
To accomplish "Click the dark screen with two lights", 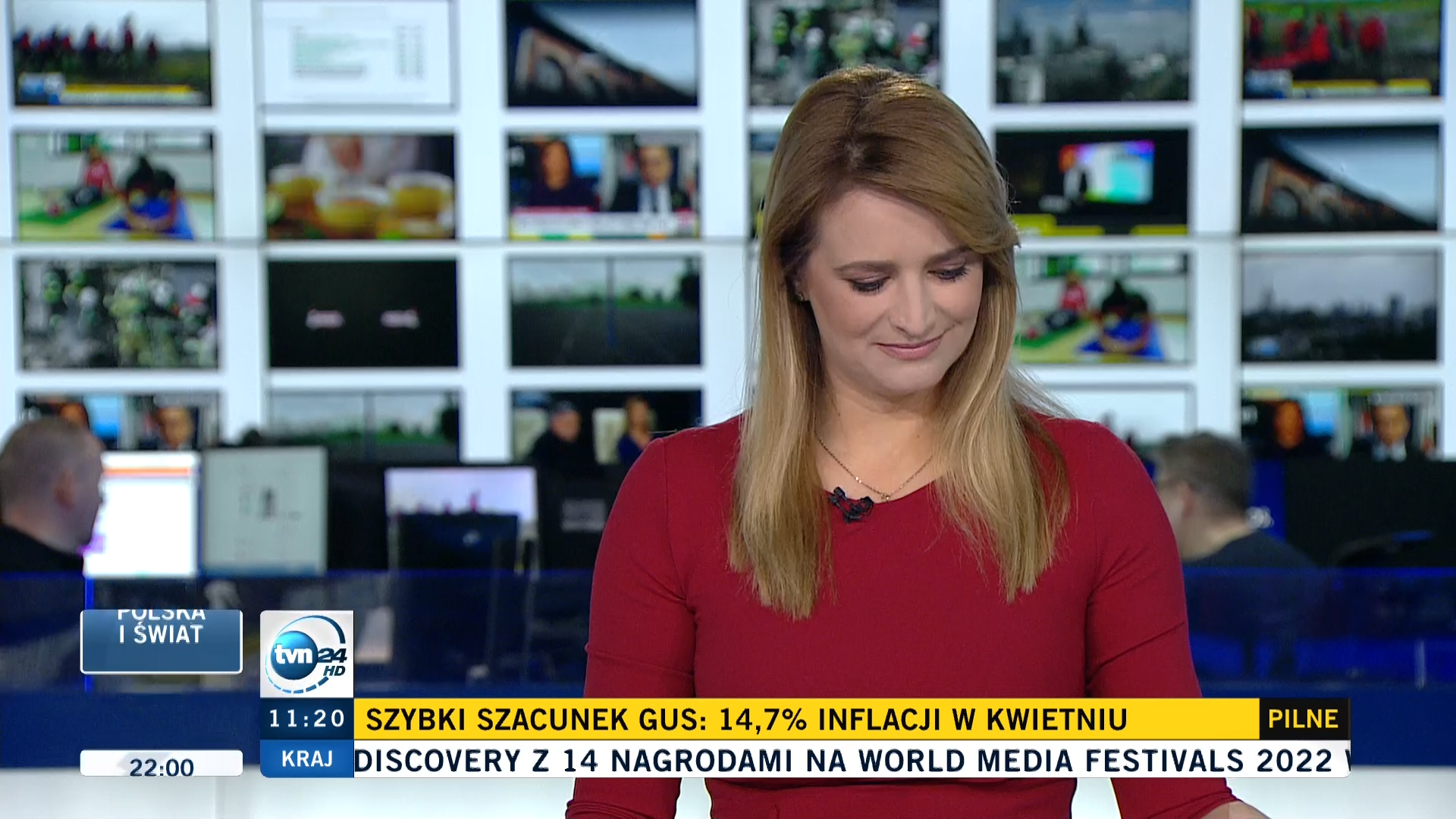I will (362, 314).
